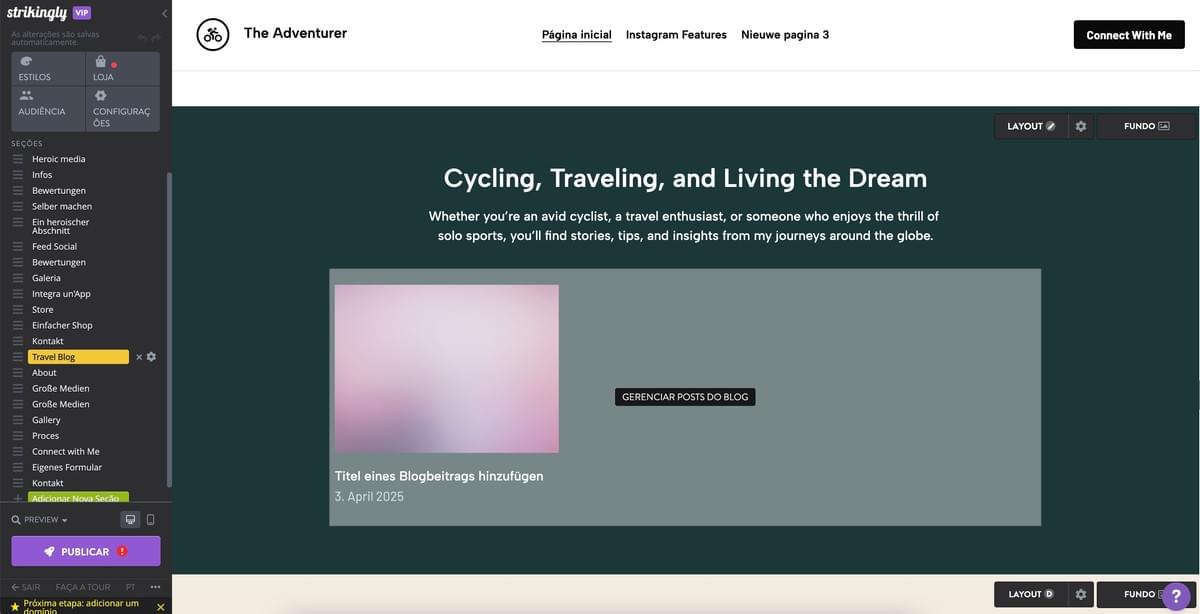The image size is (1200, 614).
Task: Collapse the editor sidebar with the chevron
Action: point(164,13)
